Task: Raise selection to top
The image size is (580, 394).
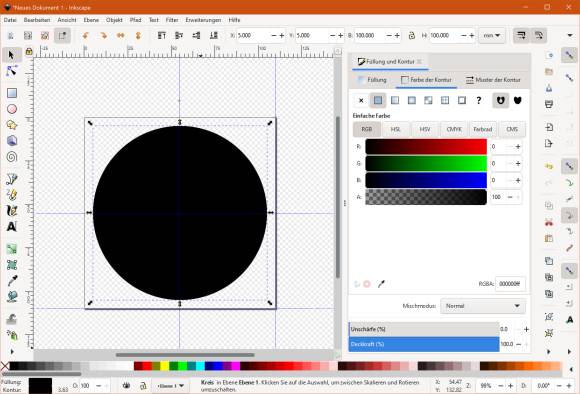Action: coord(162,36)
